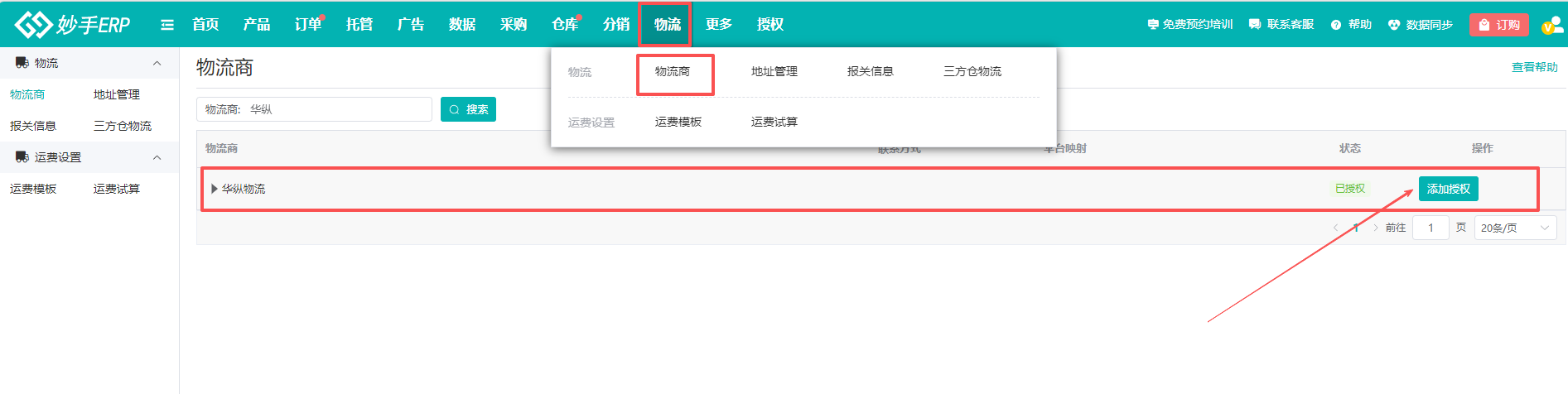The height and width of the screenshot is (394, 1568).
Task: Choose 运费试算 in the dropdown menu
Action: tap(774, 122)
